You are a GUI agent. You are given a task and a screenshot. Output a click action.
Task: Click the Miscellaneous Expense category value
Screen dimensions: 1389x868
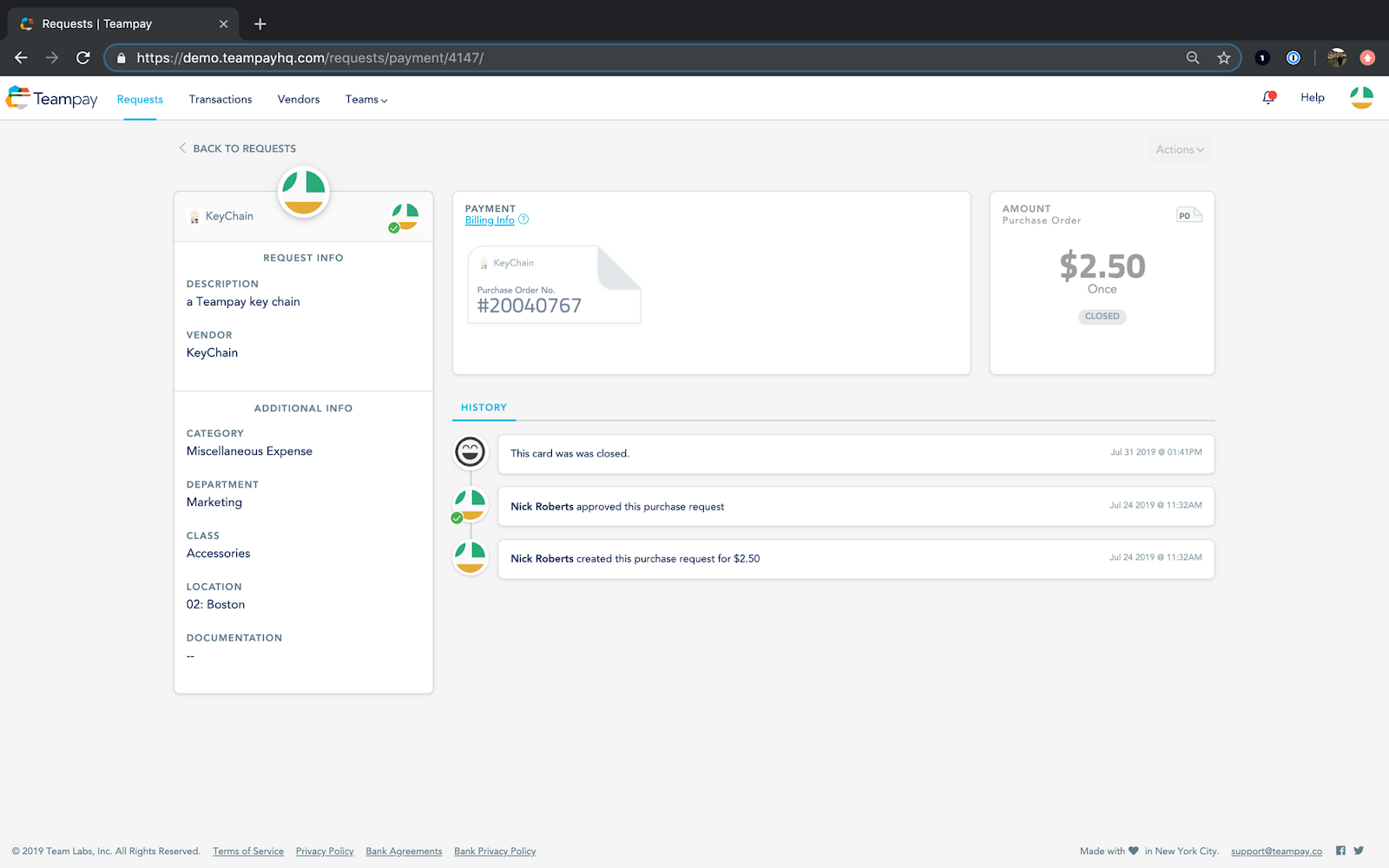coord(249,451)
